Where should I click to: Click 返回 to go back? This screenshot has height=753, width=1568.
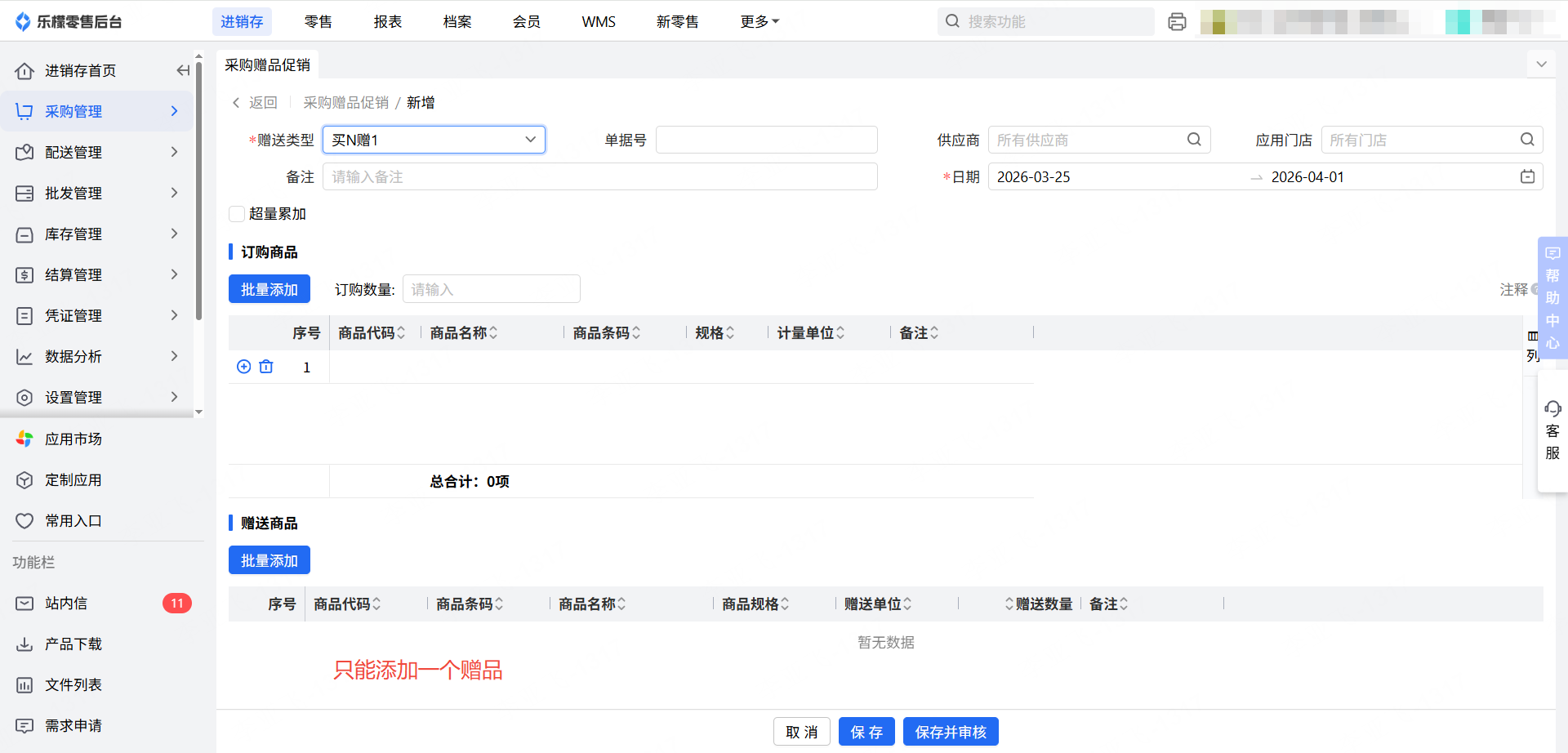256,103
